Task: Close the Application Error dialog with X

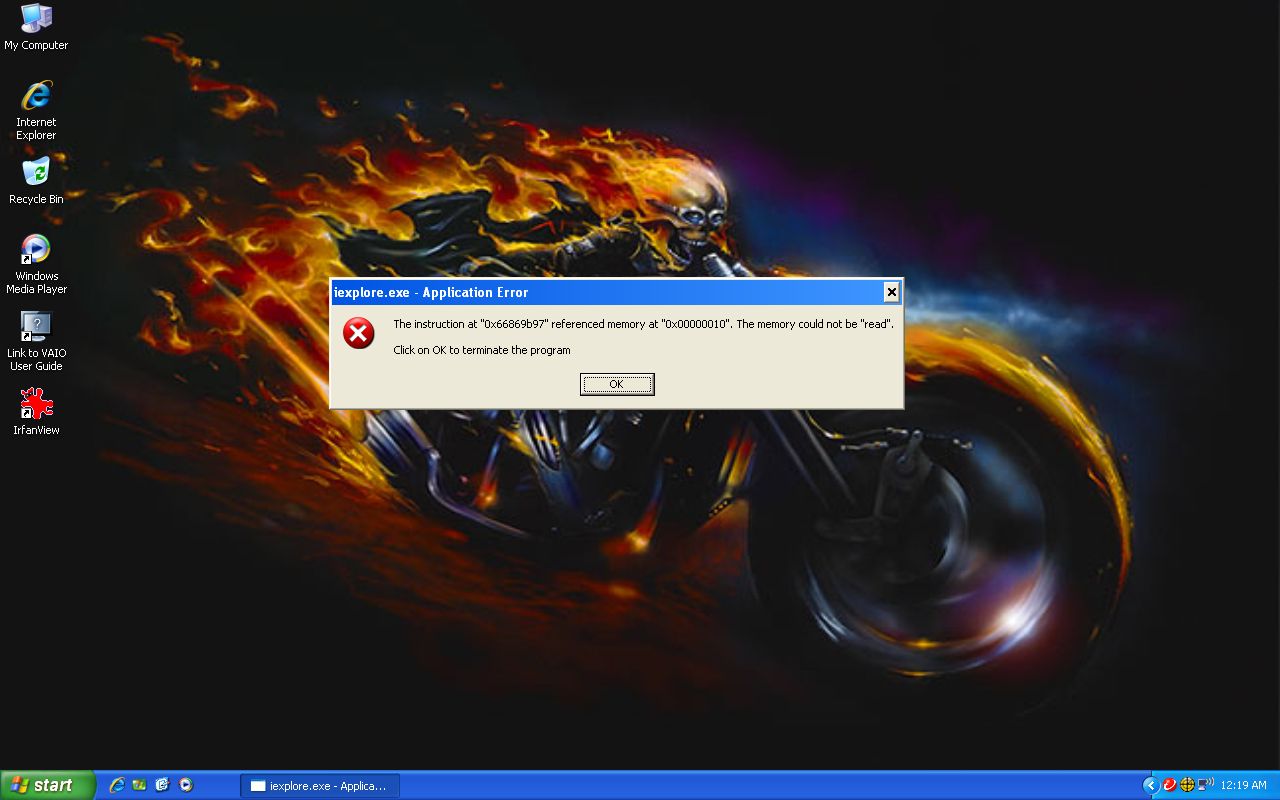Action: pyautogui.click(x=891, y=292)
